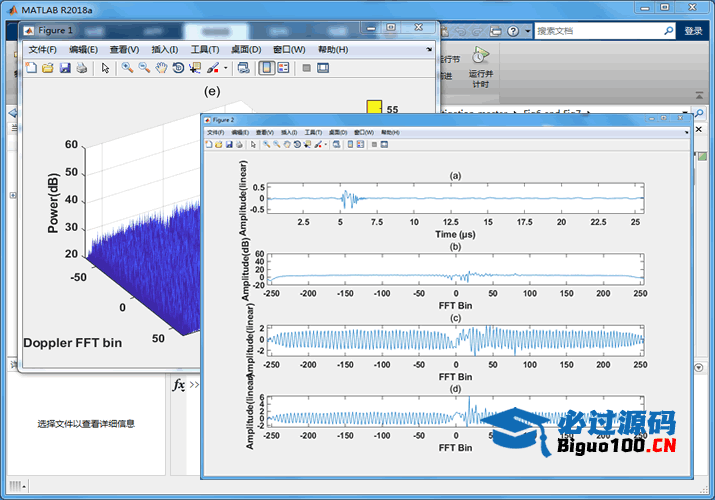Toggle Insert Colorbar button in Figure 1
Screen dimensions: 715x500
[x=267, y=68]
